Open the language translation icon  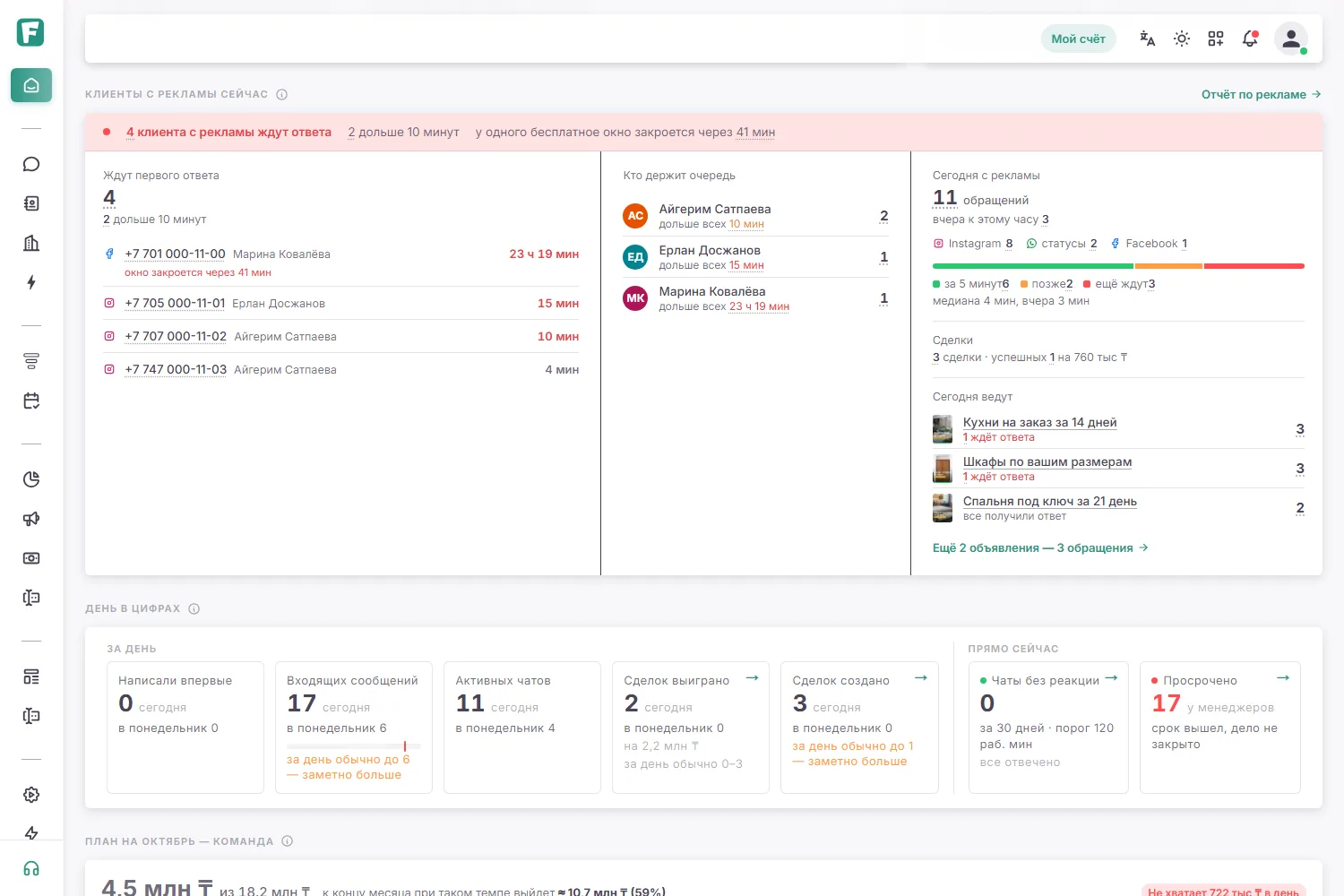pyautogui.click(x=1148, y=39)
